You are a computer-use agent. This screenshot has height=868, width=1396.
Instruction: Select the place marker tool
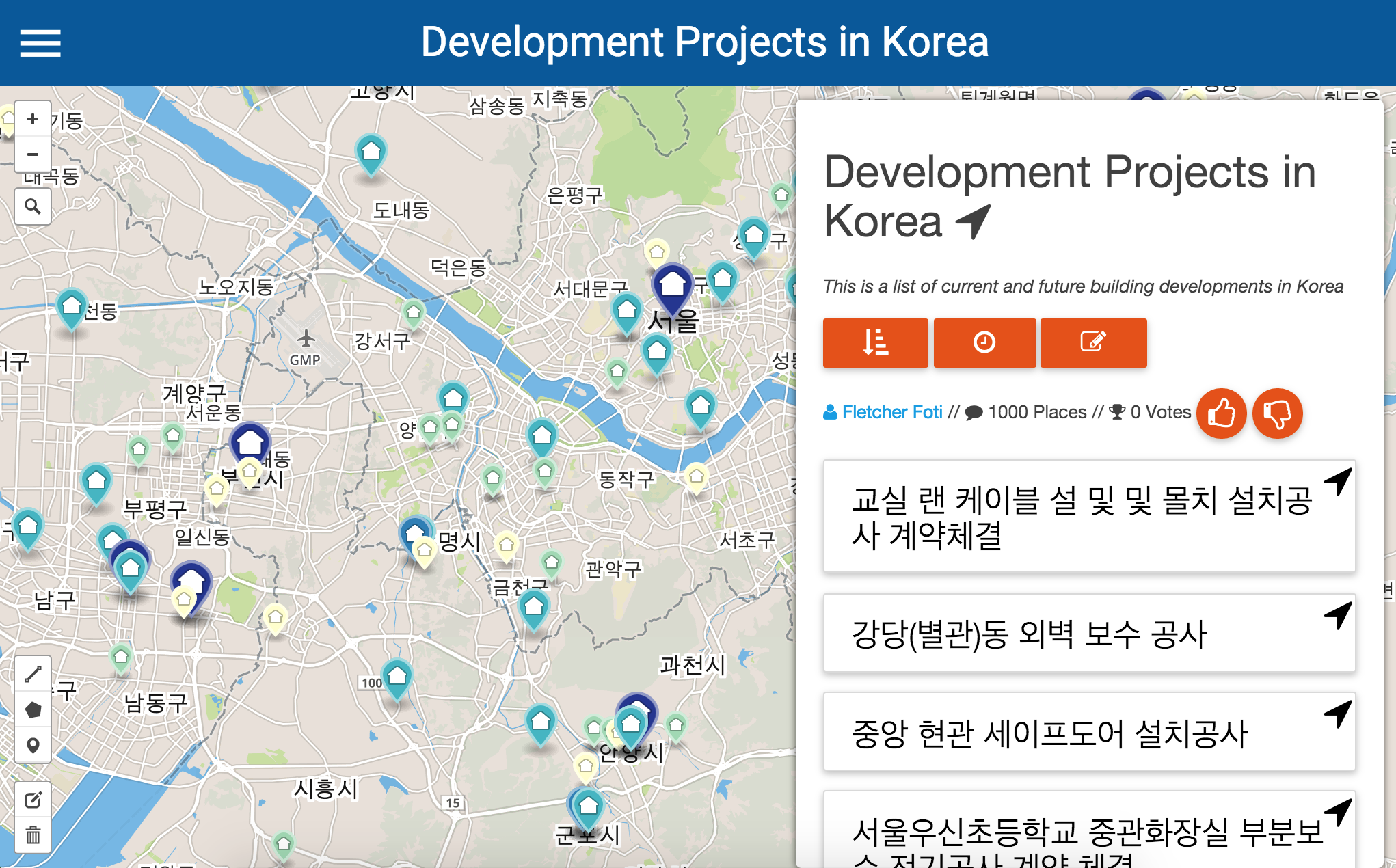(33, 745)
